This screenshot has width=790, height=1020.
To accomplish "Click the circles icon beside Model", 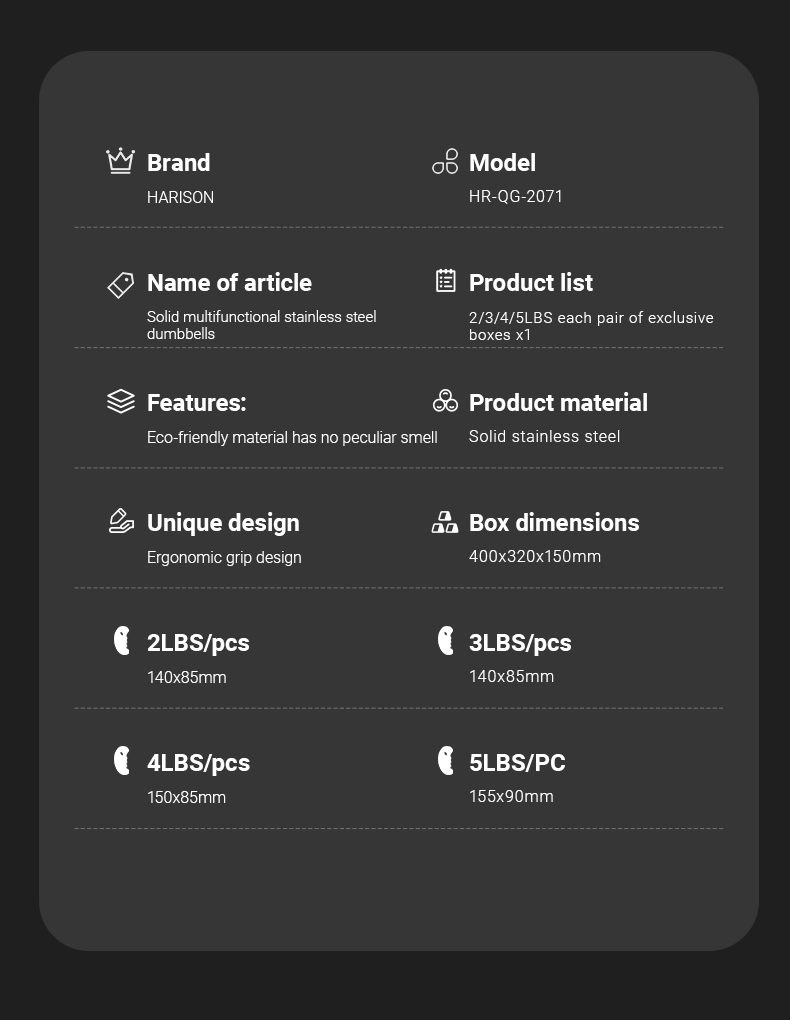I will pos(445,161).
